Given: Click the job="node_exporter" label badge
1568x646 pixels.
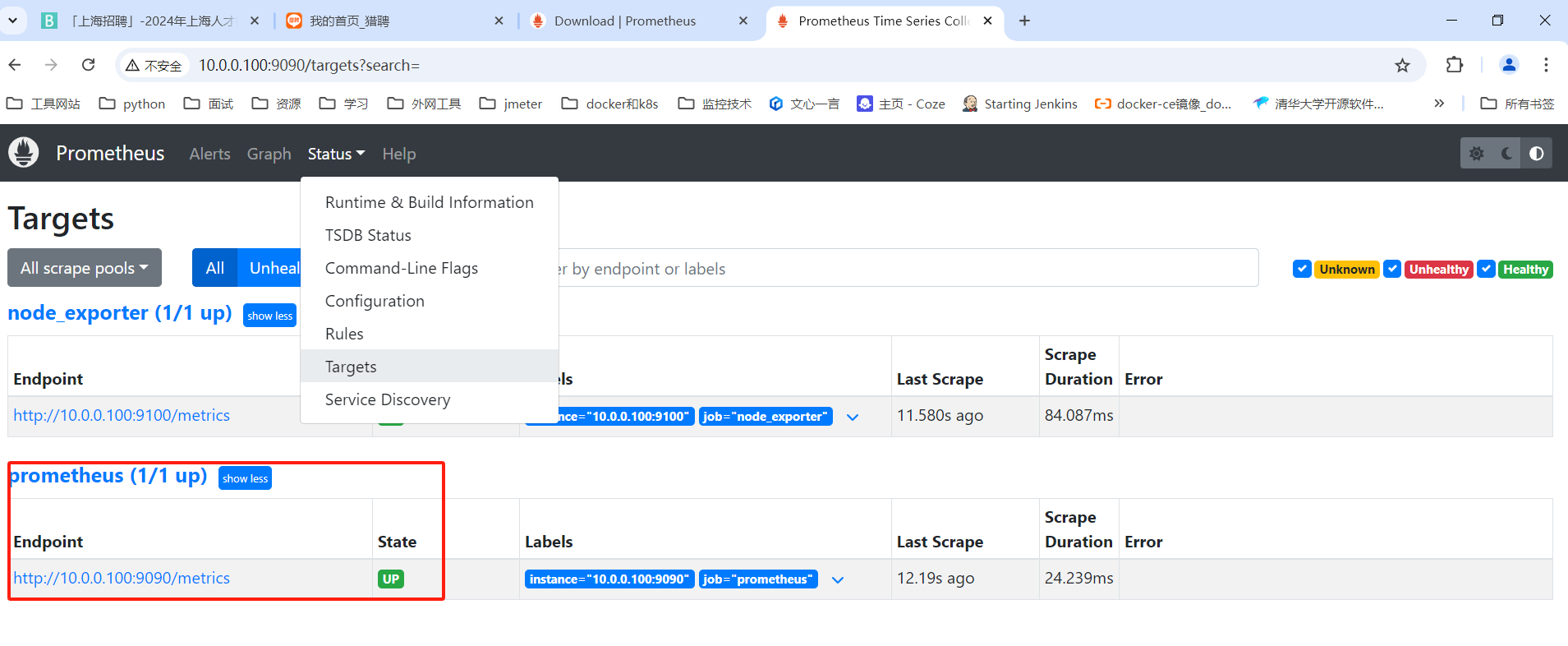Looking at the screenshot, I should (x=766, y=417).
